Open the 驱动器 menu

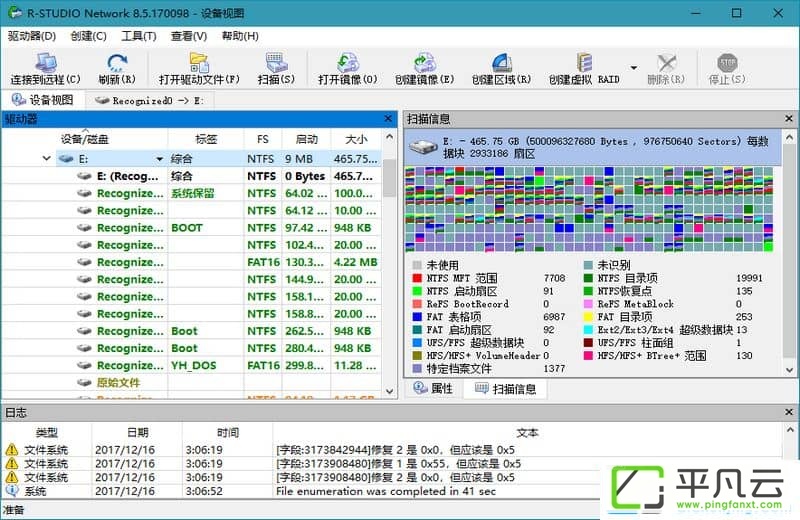[x=32, y=36]
